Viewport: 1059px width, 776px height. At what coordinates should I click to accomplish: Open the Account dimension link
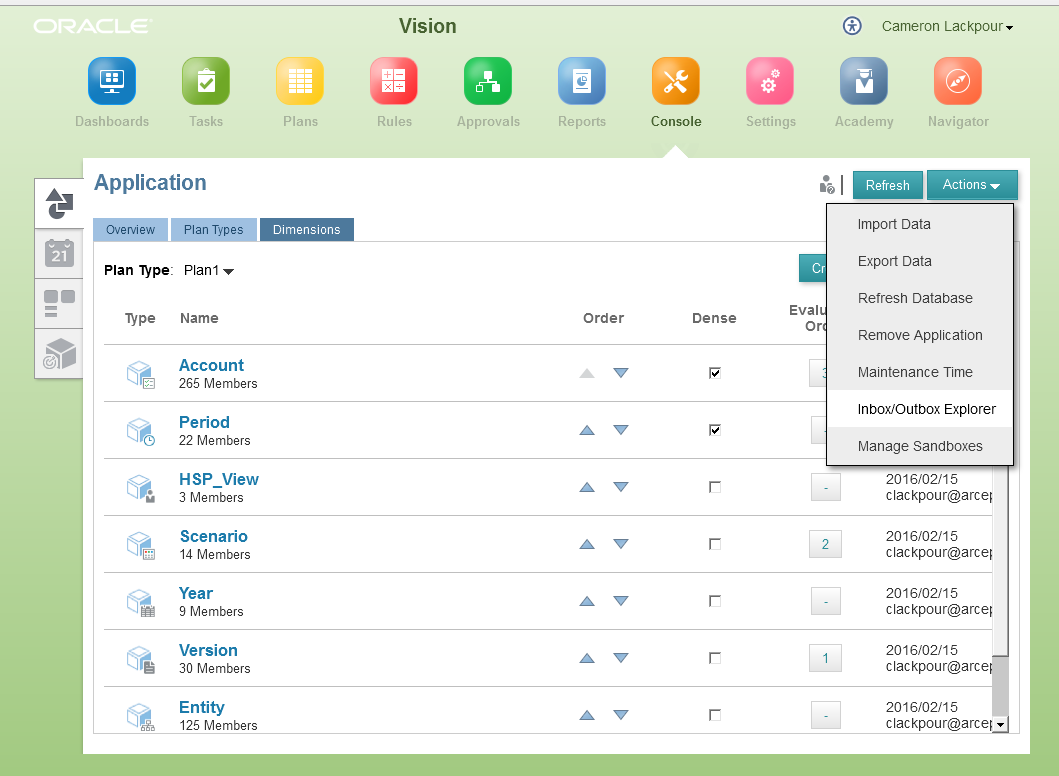tap(211, 365)
